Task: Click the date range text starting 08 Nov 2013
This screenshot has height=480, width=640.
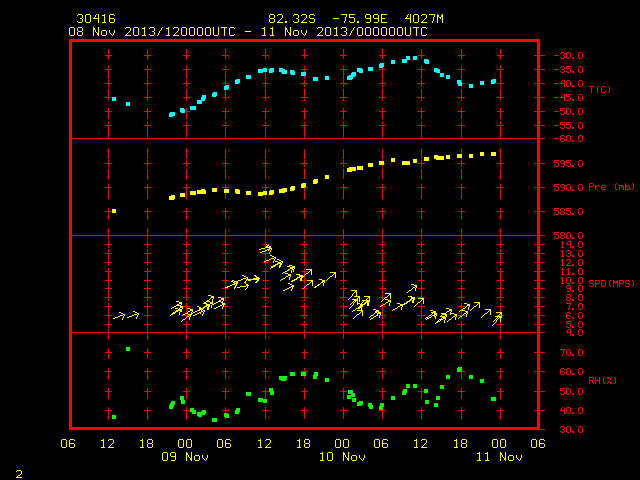Action: 248,32
